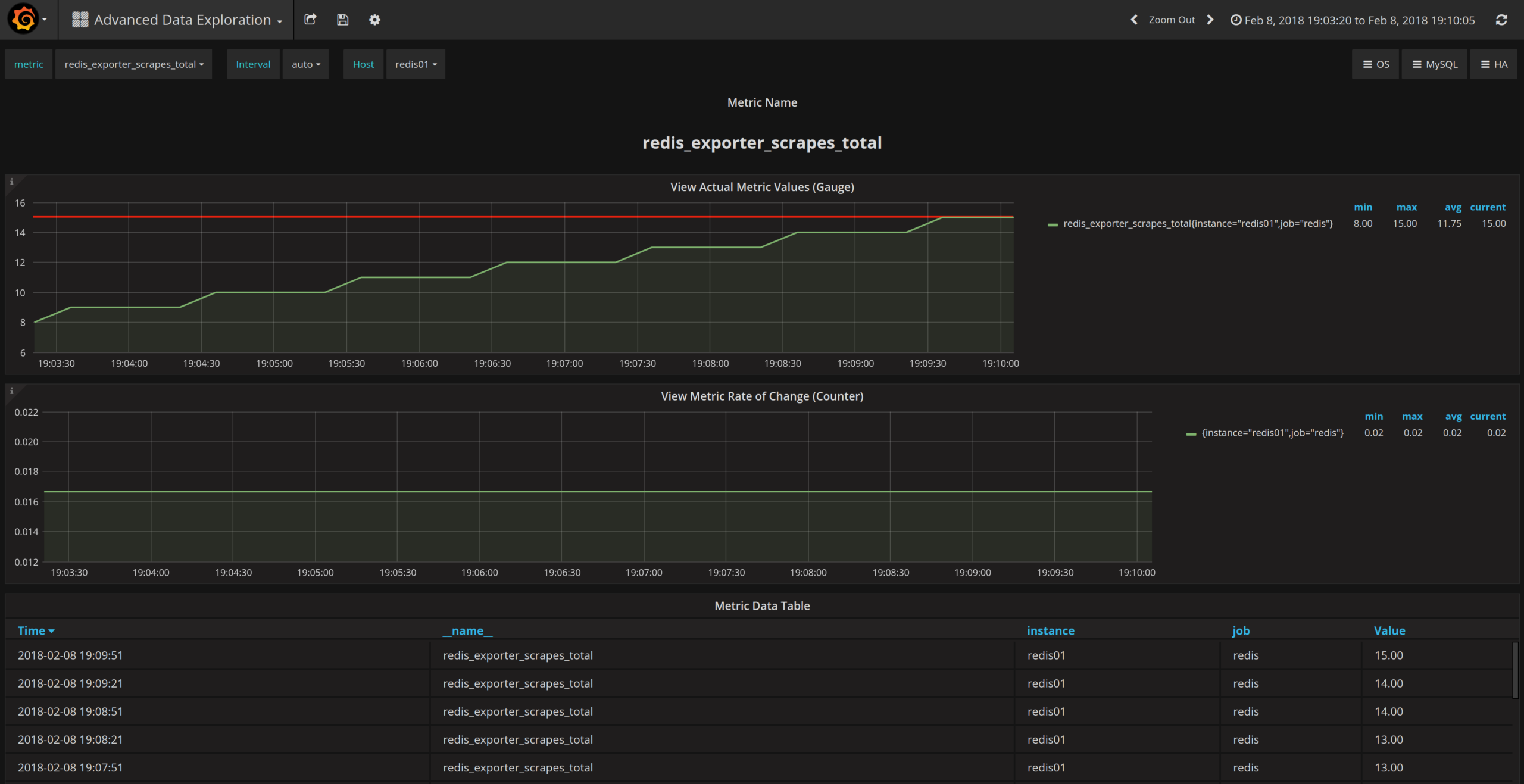
Task: Open the Interval auto dropdown
Action: point(305,64)
